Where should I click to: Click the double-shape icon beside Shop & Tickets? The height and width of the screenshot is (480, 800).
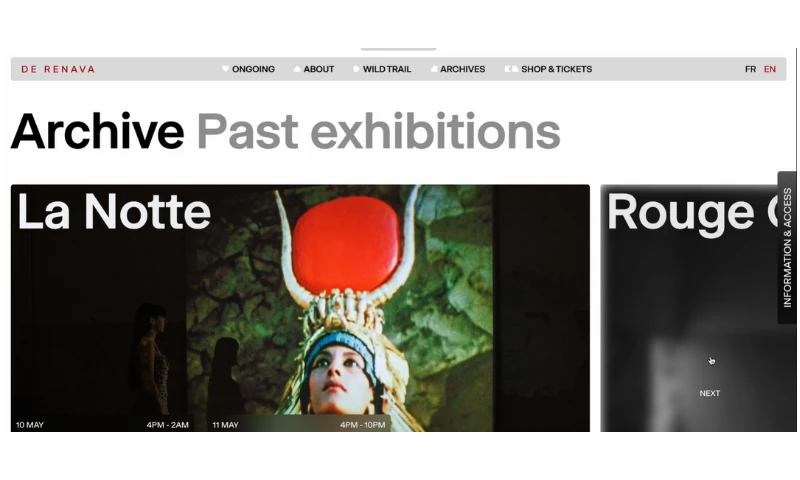click(511, 69)
